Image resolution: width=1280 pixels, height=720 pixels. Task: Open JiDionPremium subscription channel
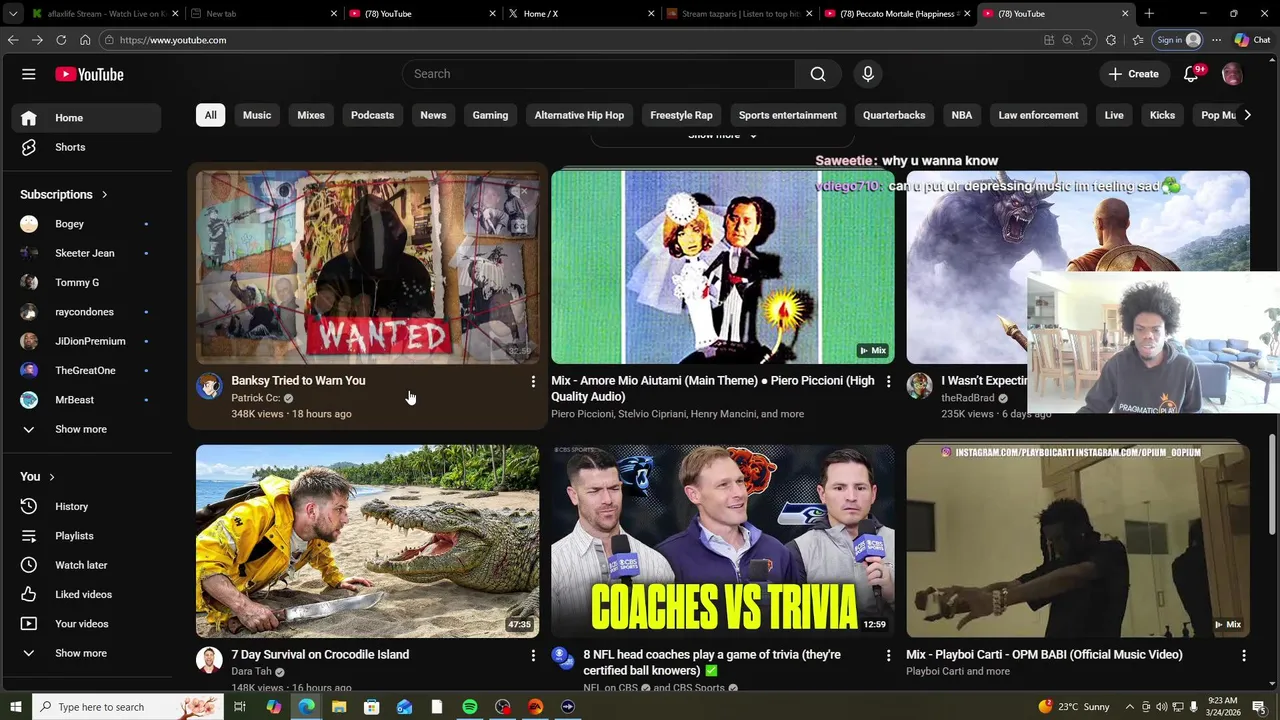(x=86, y=341)
